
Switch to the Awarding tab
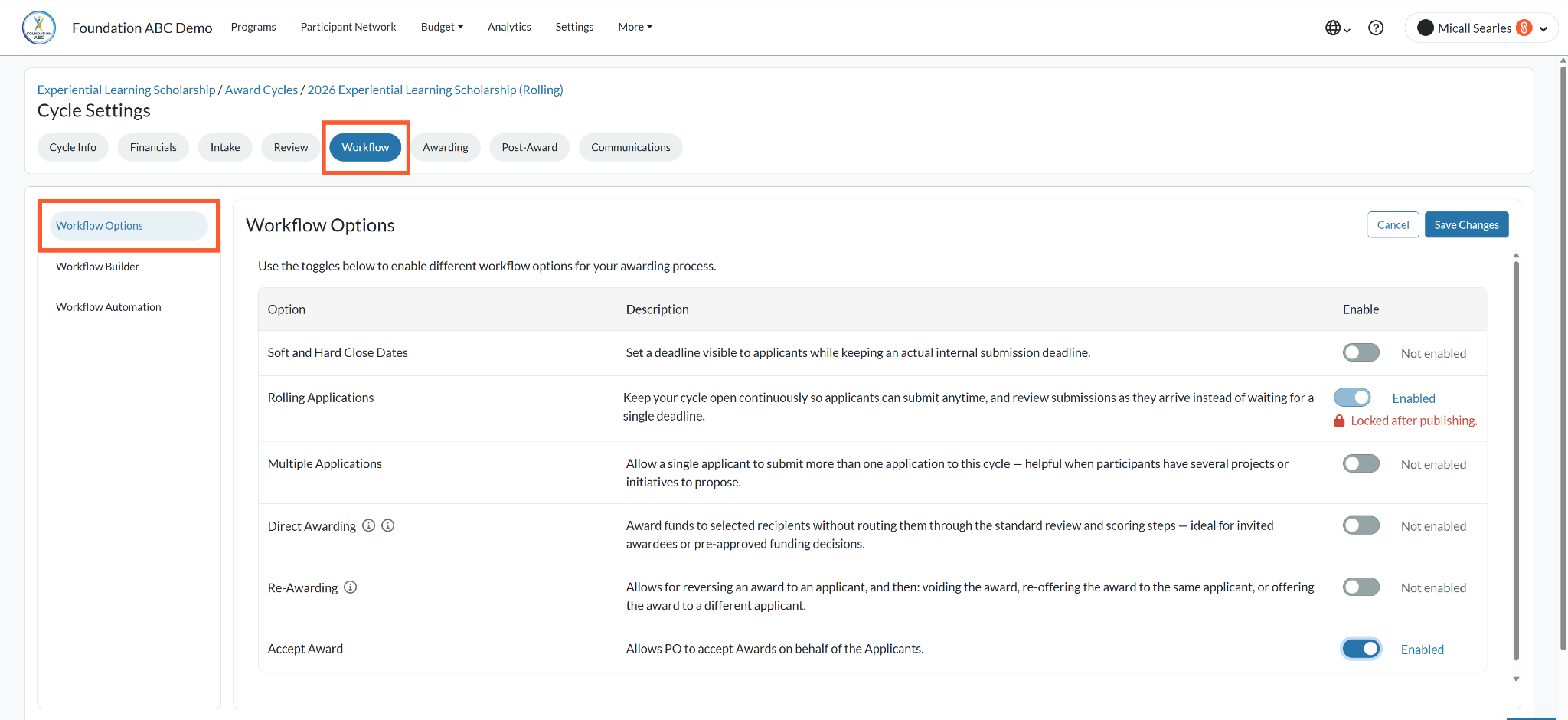pos(446,147)
